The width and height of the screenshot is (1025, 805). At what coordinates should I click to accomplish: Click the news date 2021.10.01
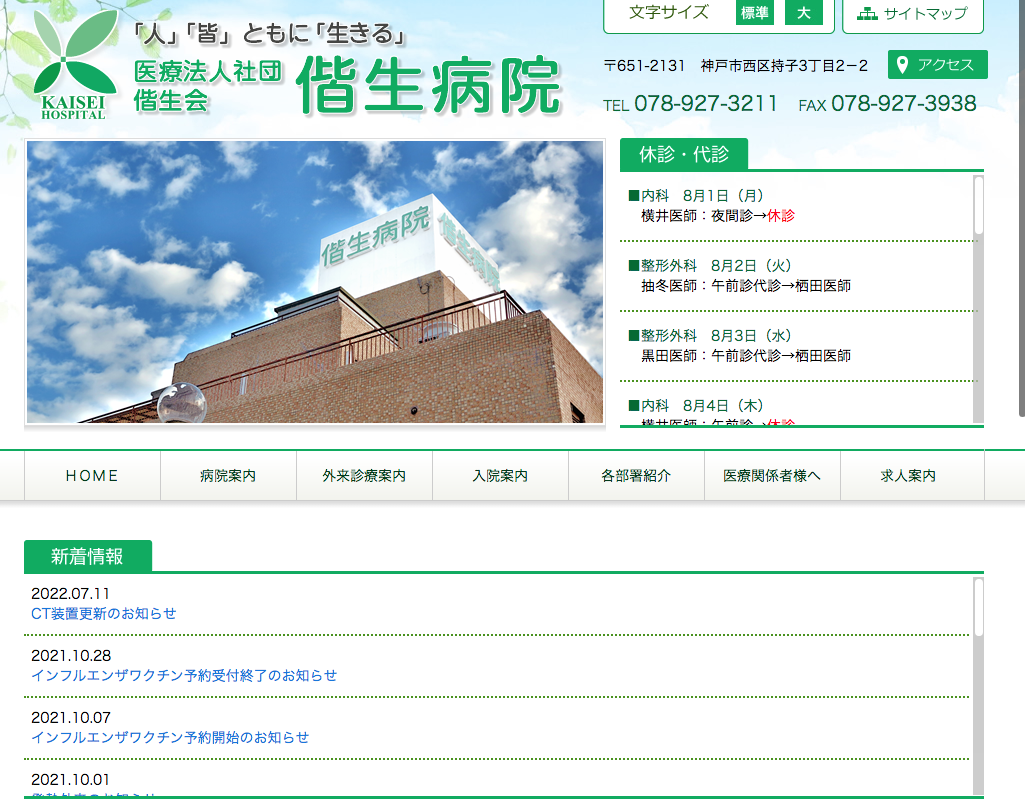point(71,780)
